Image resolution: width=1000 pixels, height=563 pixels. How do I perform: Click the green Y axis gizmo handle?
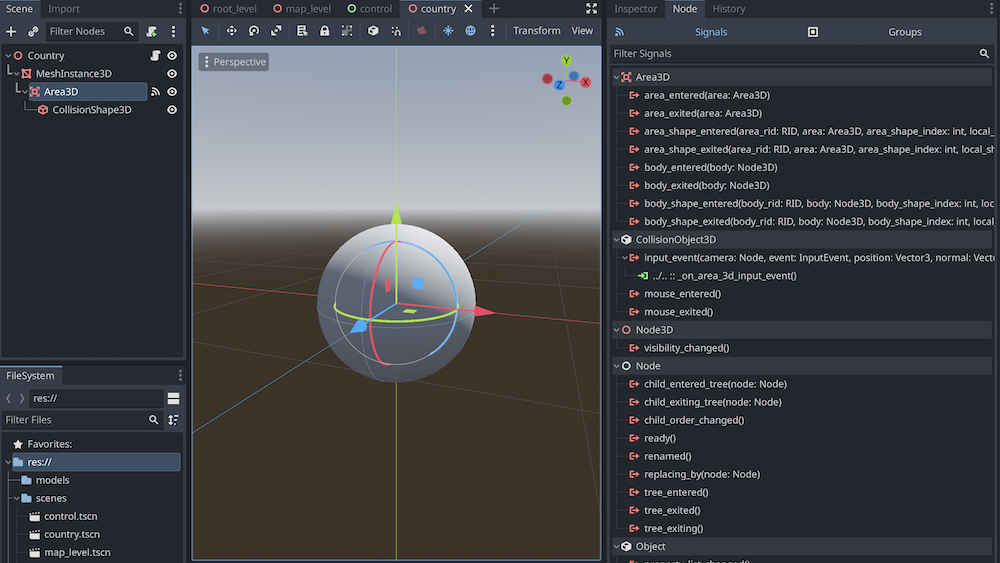[x=397, y=214]
